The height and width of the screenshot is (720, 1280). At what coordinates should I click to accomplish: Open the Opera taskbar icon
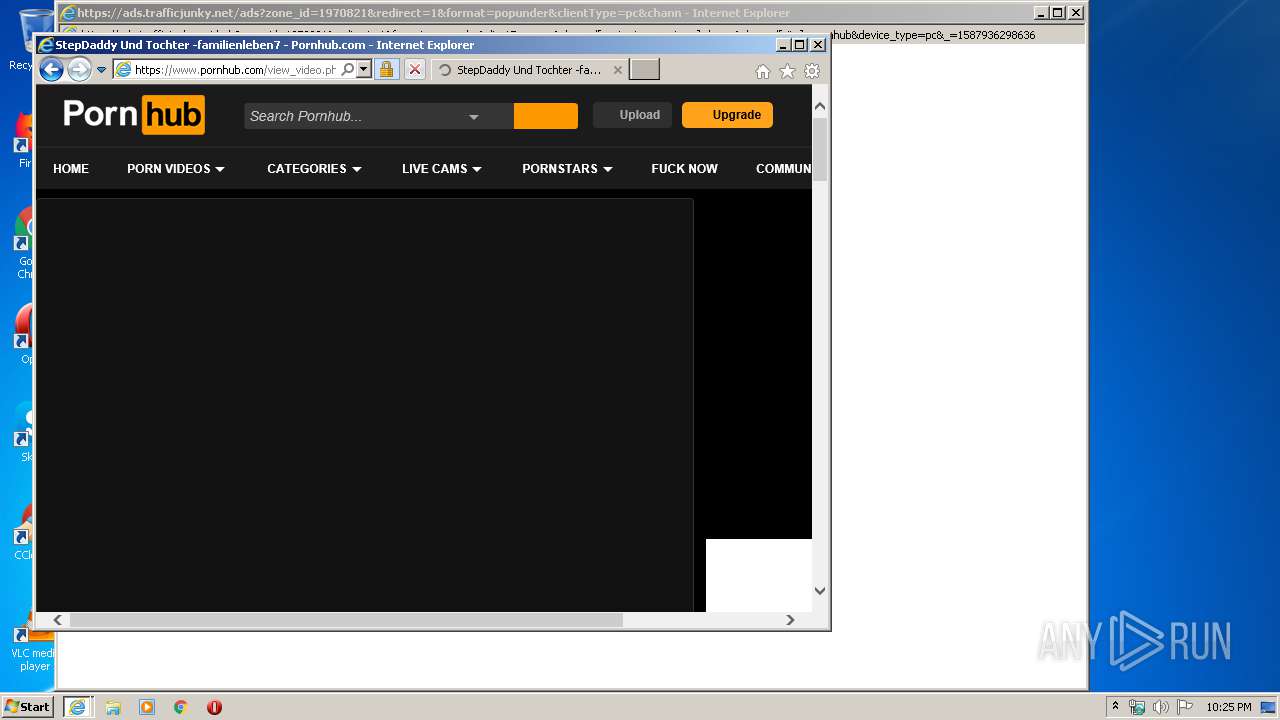click(214, 707)
